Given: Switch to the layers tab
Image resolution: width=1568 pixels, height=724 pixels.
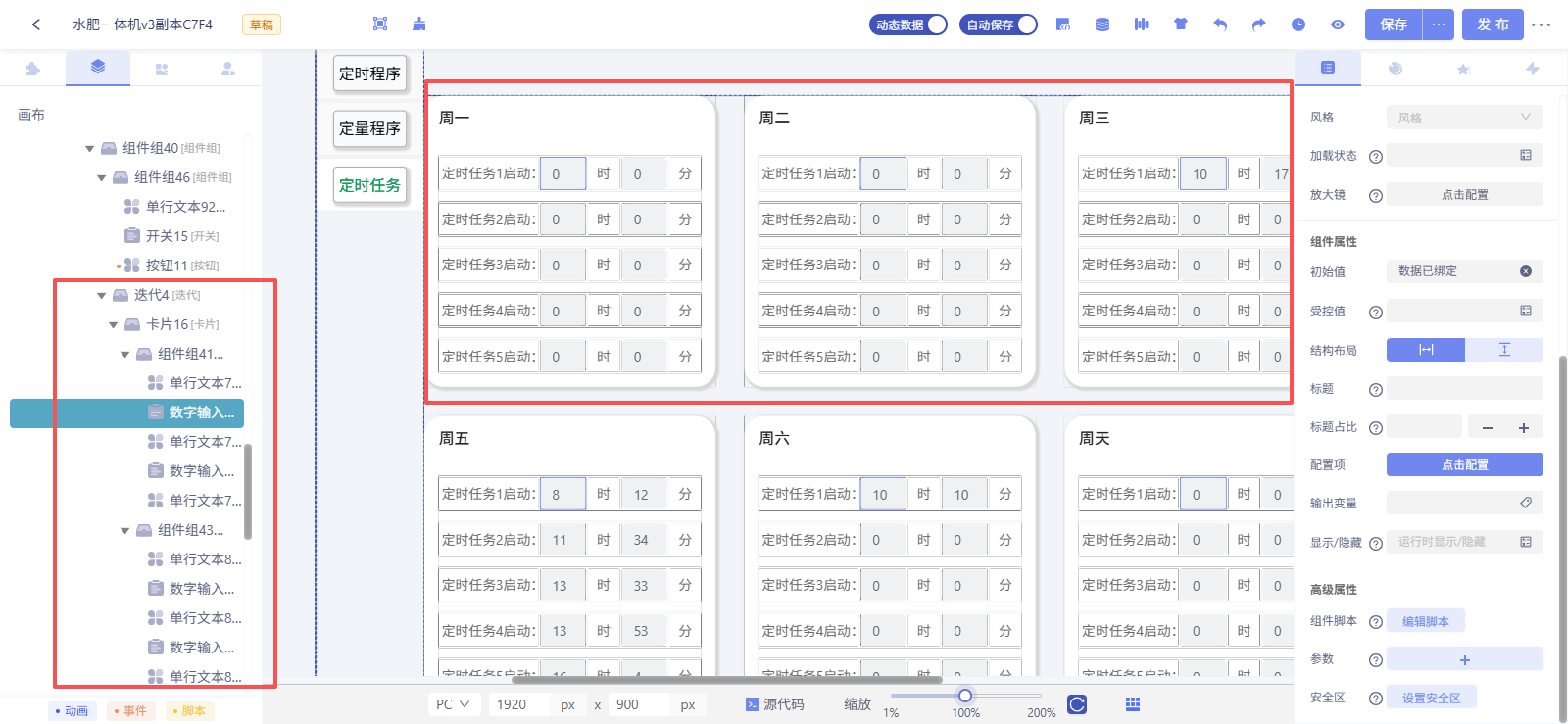Looking at the screenshot, I should 98,68.
